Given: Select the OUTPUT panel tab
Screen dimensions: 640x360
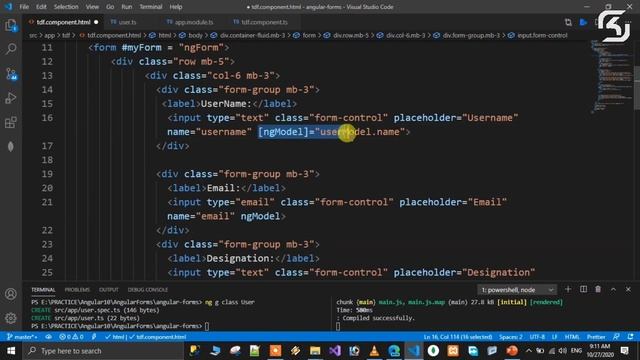Looking at the screenshot, I should [109, 289].
